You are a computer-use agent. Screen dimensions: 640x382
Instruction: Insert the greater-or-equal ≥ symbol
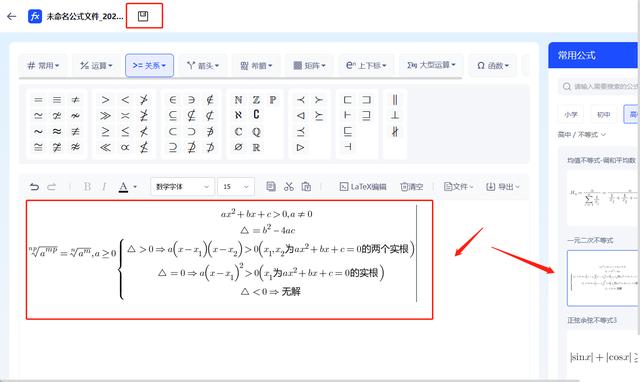point(105,131)
